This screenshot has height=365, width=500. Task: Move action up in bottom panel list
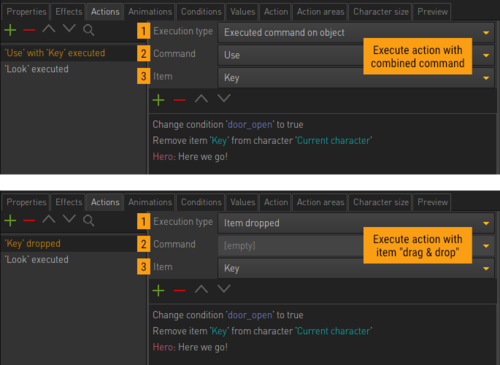tap(49, 219)
